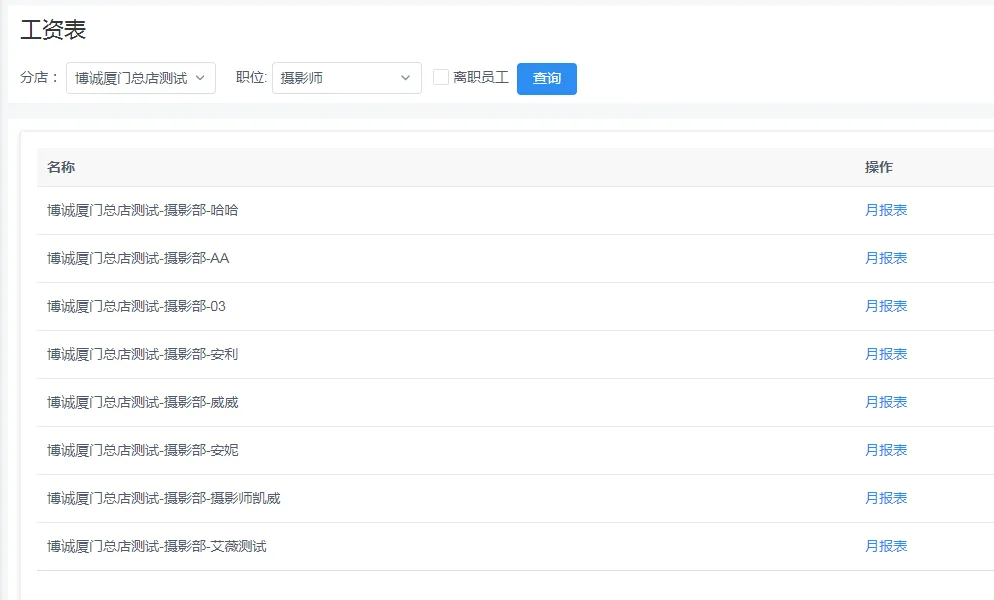Select the name cell ending in AA
994x600 pixels.
tap(138, 258)
